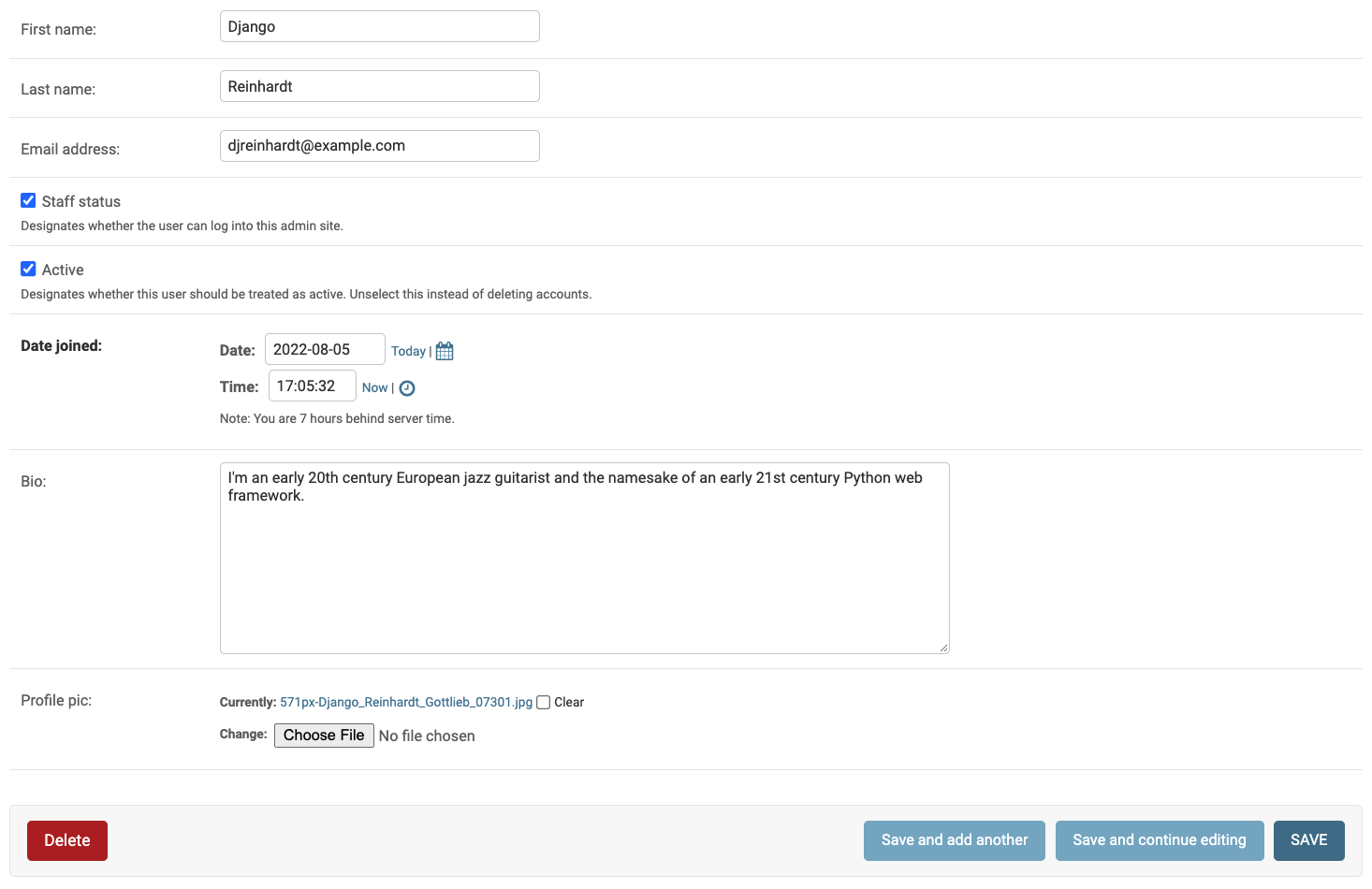The height and width of the screenshot is (889, 1372).
Task: Open the clock picker for the Time field
Action: pos(406,387)
